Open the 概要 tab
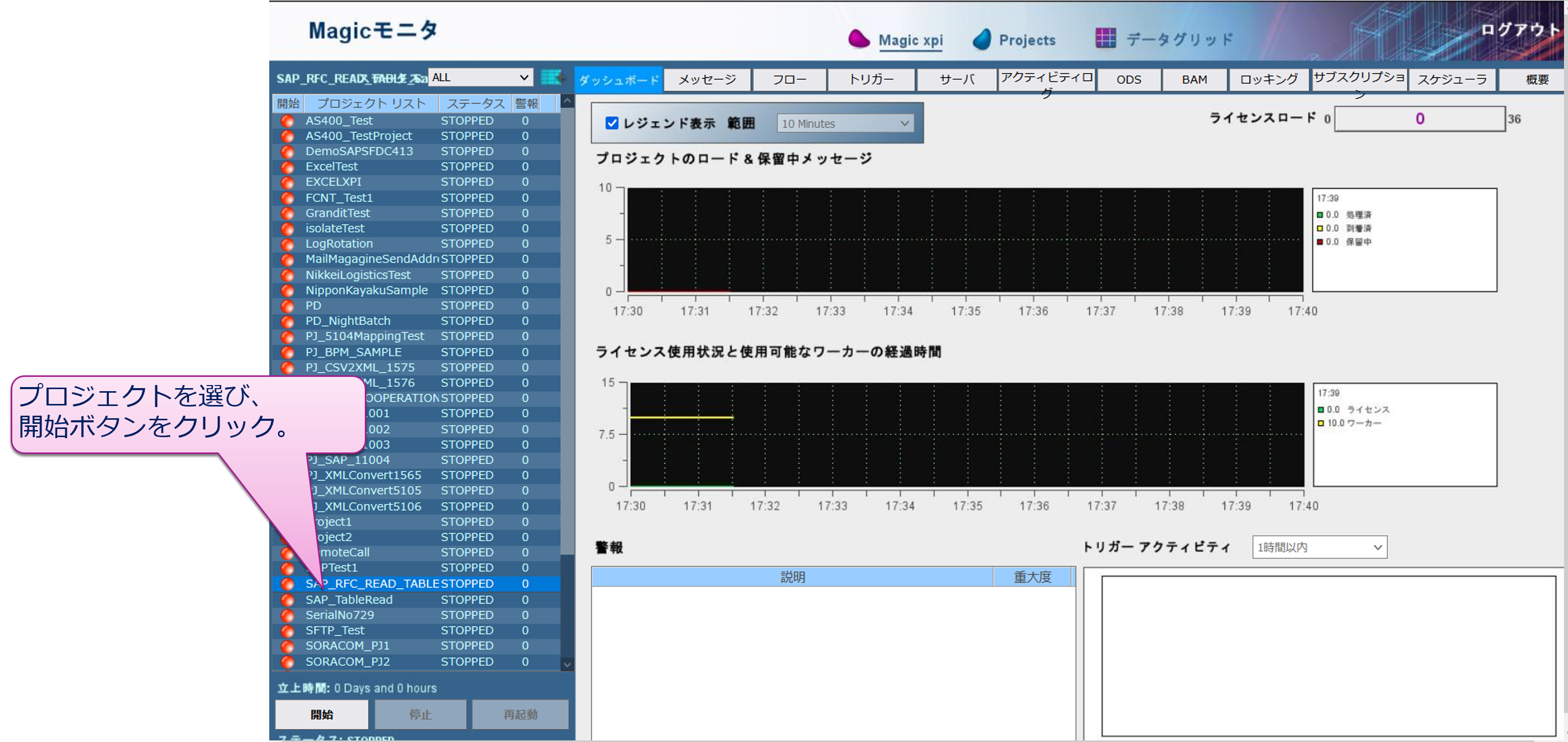 1533,80
